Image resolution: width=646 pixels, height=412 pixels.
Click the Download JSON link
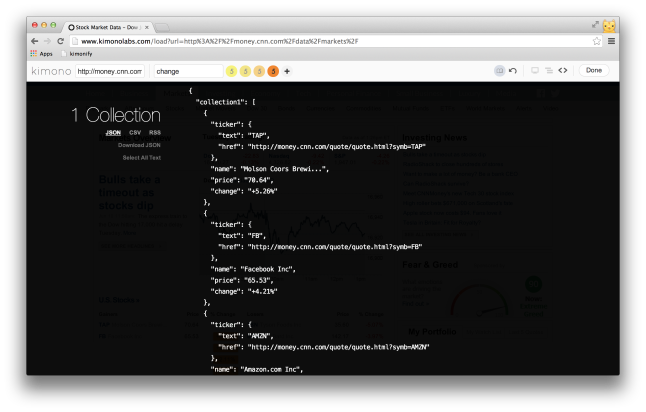coord(139,145)
